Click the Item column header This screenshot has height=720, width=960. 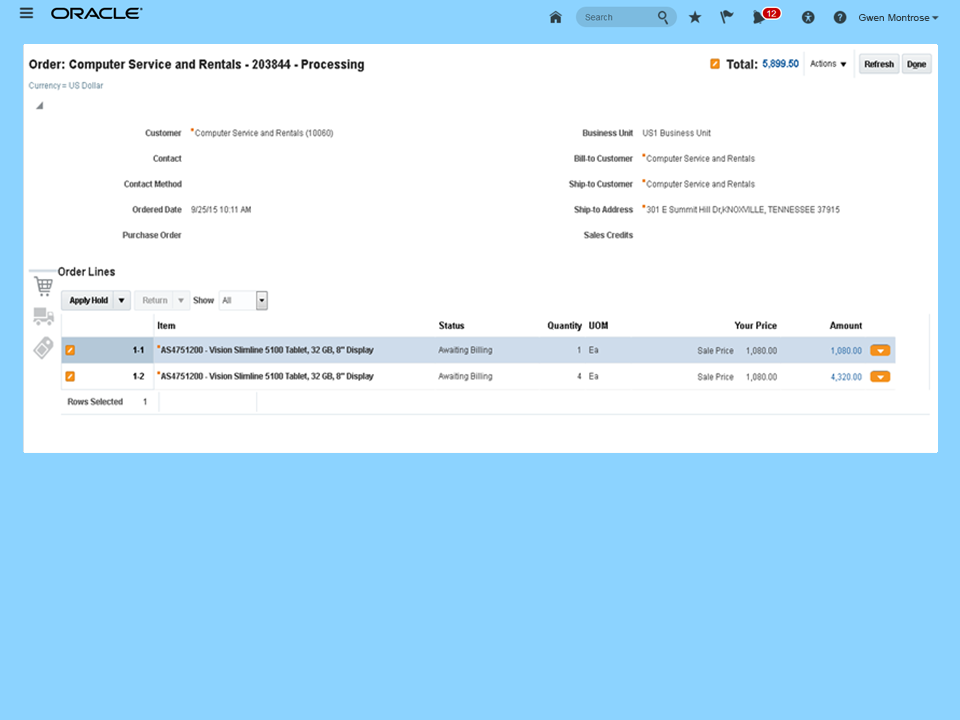tap(166, 326)
